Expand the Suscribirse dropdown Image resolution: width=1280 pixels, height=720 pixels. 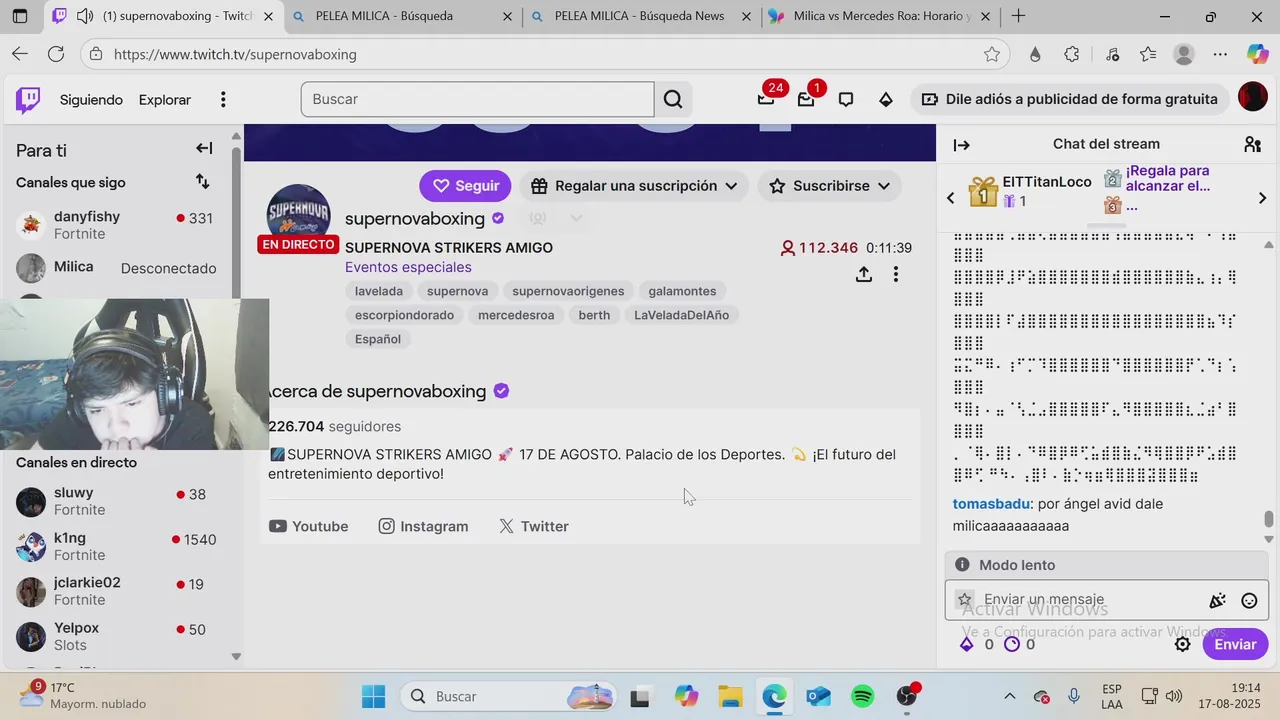829,186
